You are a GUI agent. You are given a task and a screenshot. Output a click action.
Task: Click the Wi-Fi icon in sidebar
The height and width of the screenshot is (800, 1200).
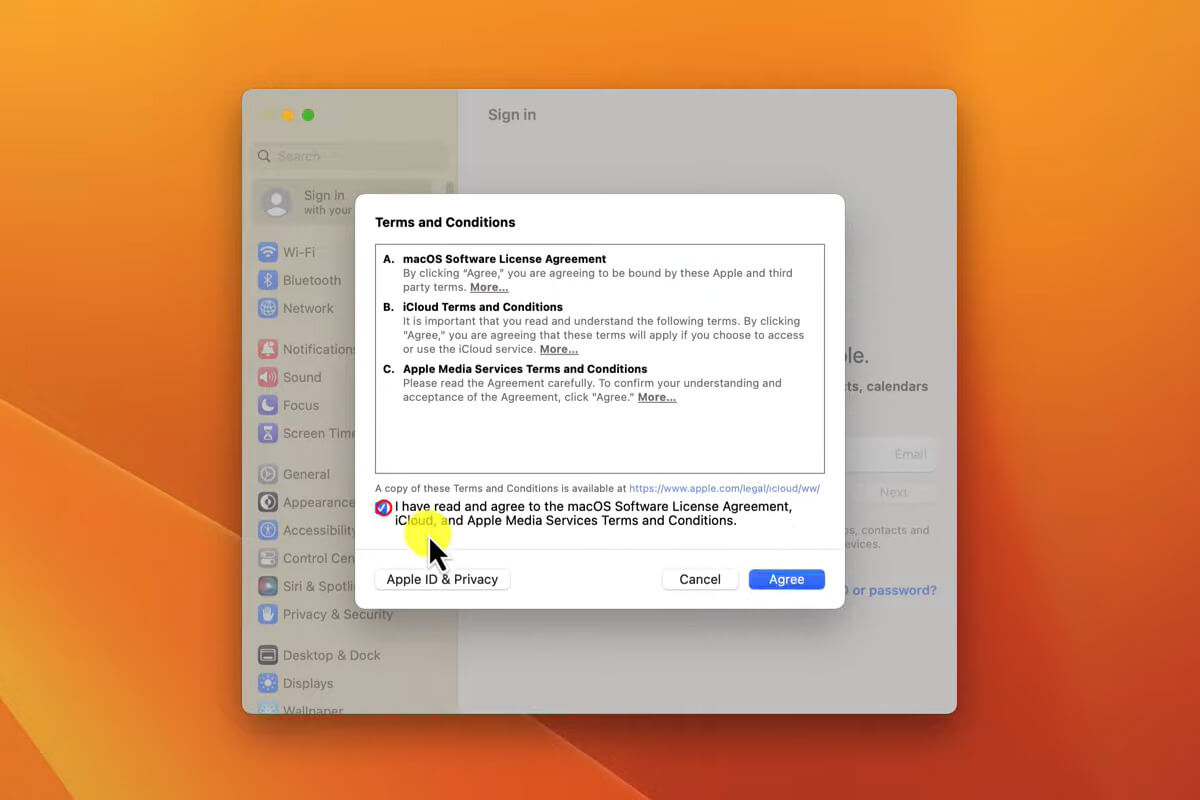click(x=267, y=252)
